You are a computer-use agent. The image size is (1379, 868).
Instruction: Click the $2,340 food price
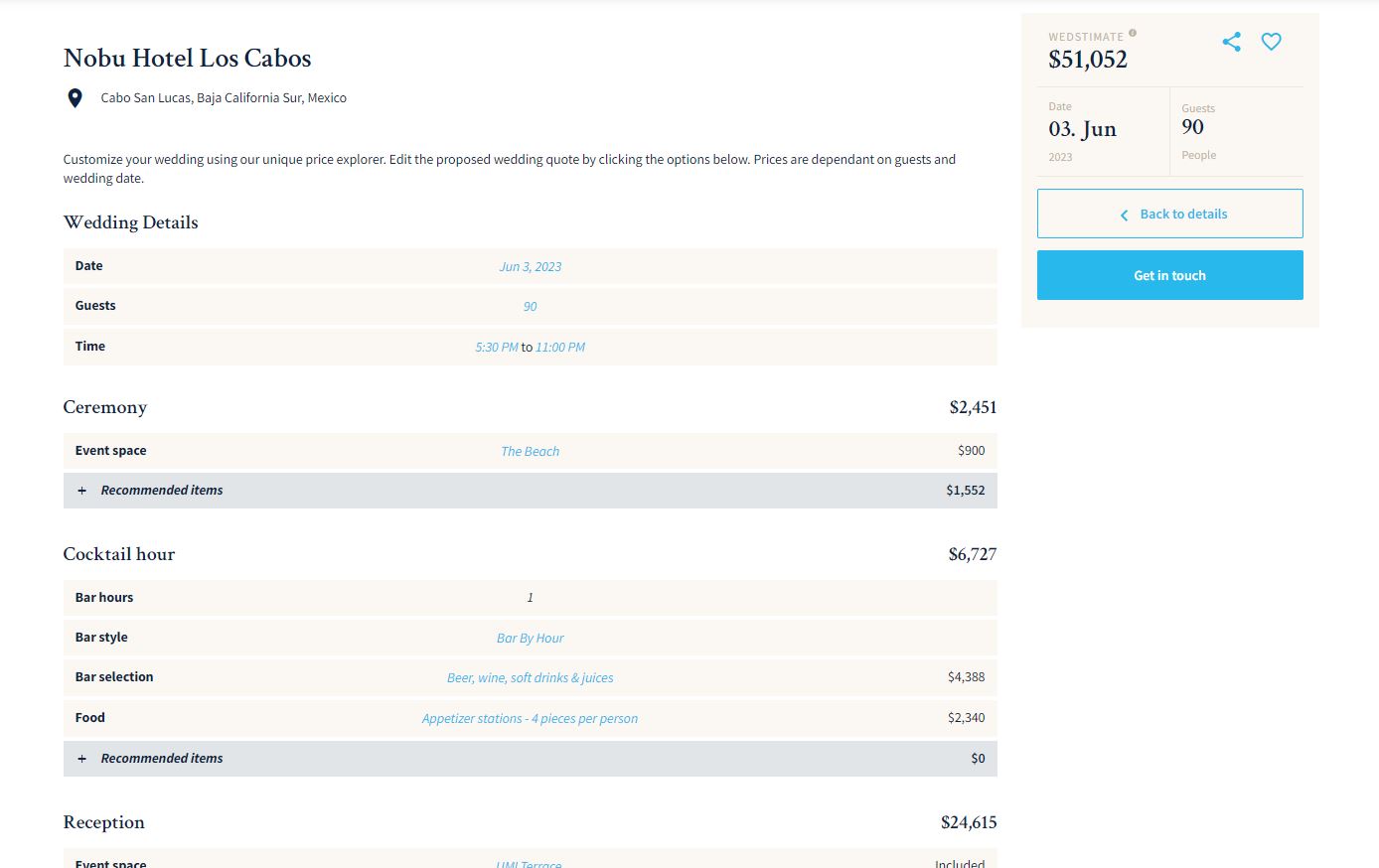[x=967, y=718]
